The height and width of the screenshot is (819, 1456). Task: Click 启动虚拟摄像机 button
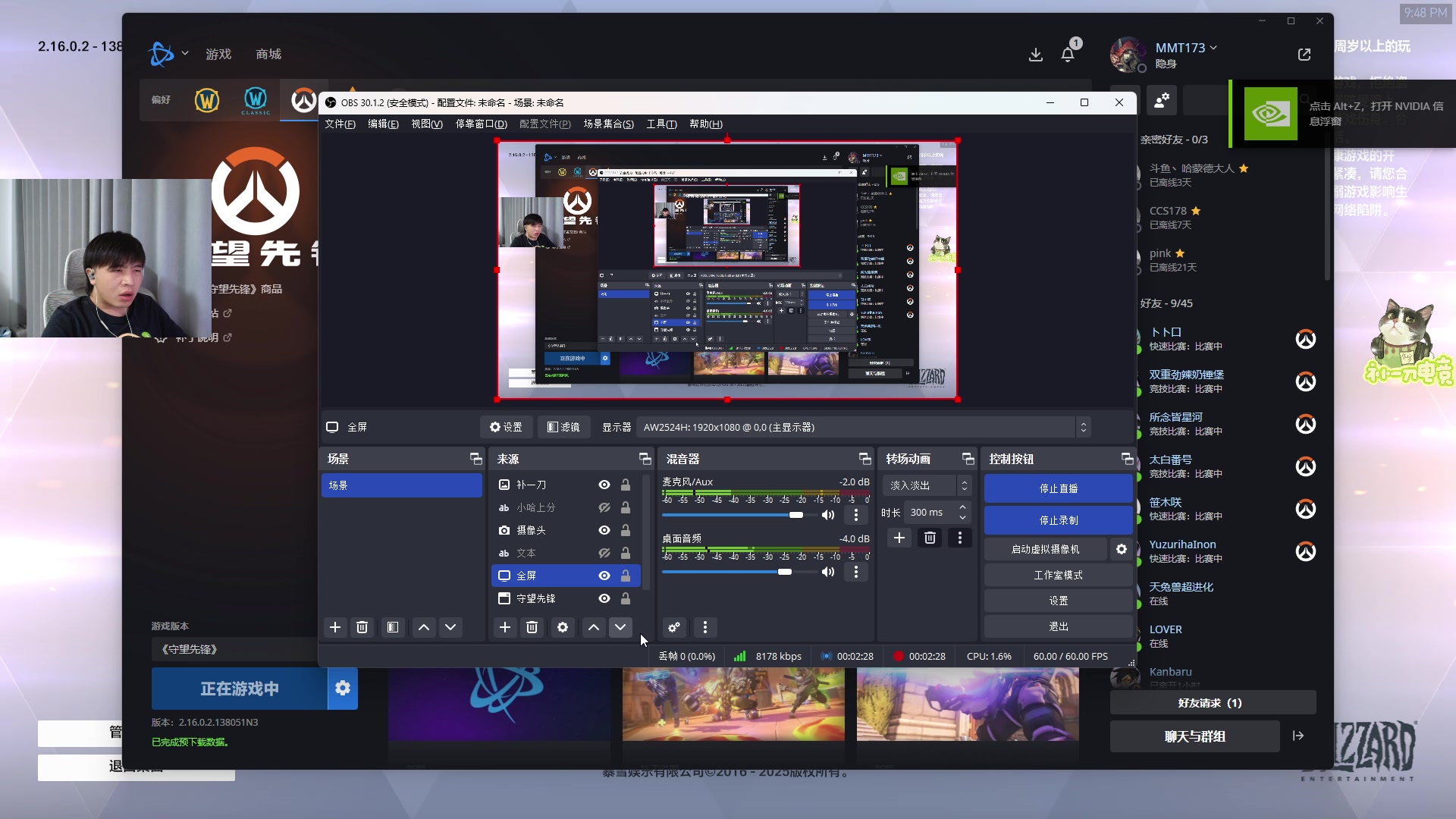[x=1046, y=549]
